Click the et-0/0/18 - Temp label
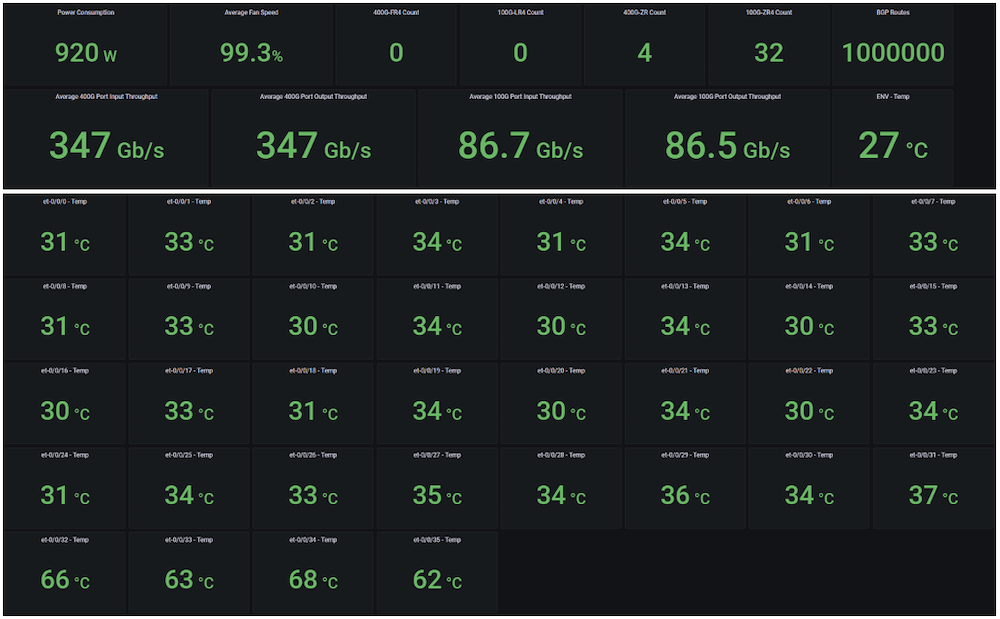Image resolution: width=1000 pixels, height=619 pixels. 313,370
